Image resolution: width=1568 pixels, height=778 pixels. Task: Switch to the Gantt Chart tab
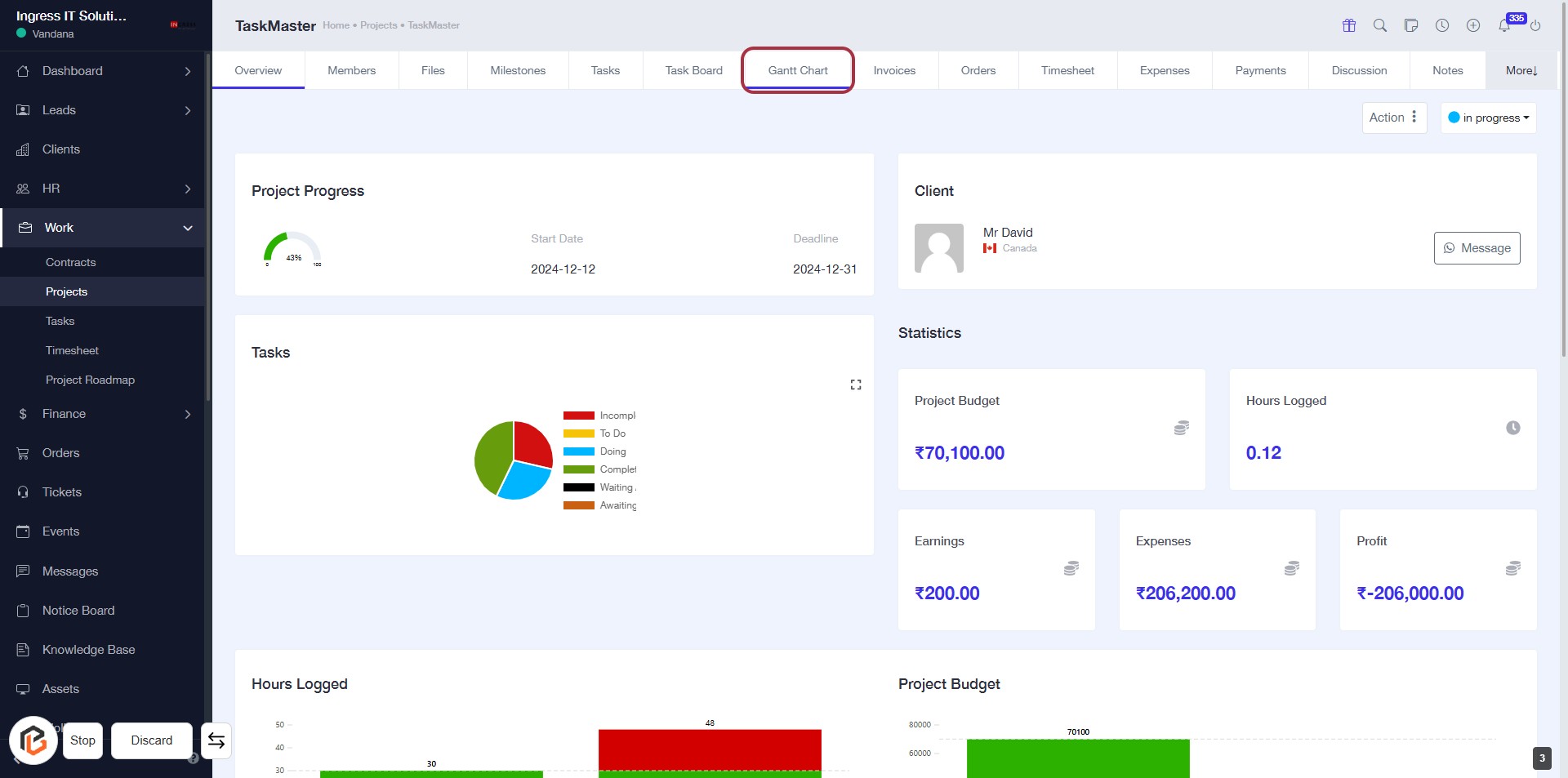[x=798, y=70]
